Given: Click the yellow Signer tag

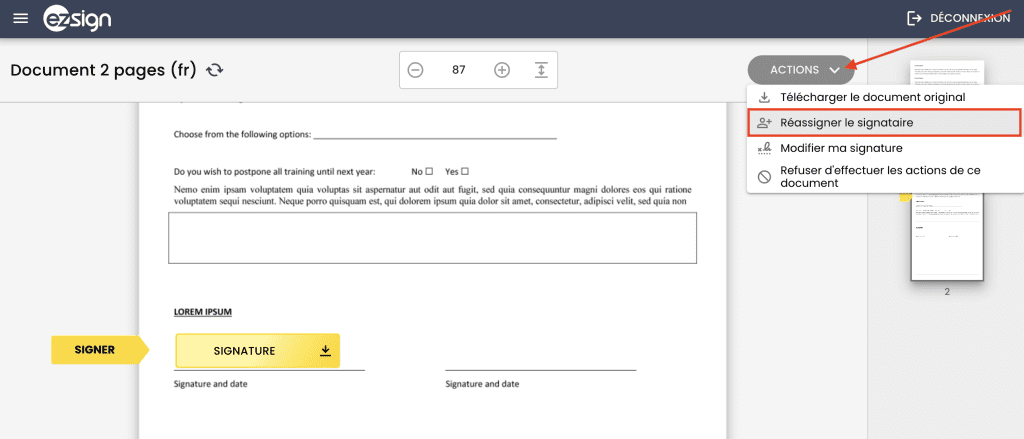Looking at the screenshot, I should tap(97, 350).
